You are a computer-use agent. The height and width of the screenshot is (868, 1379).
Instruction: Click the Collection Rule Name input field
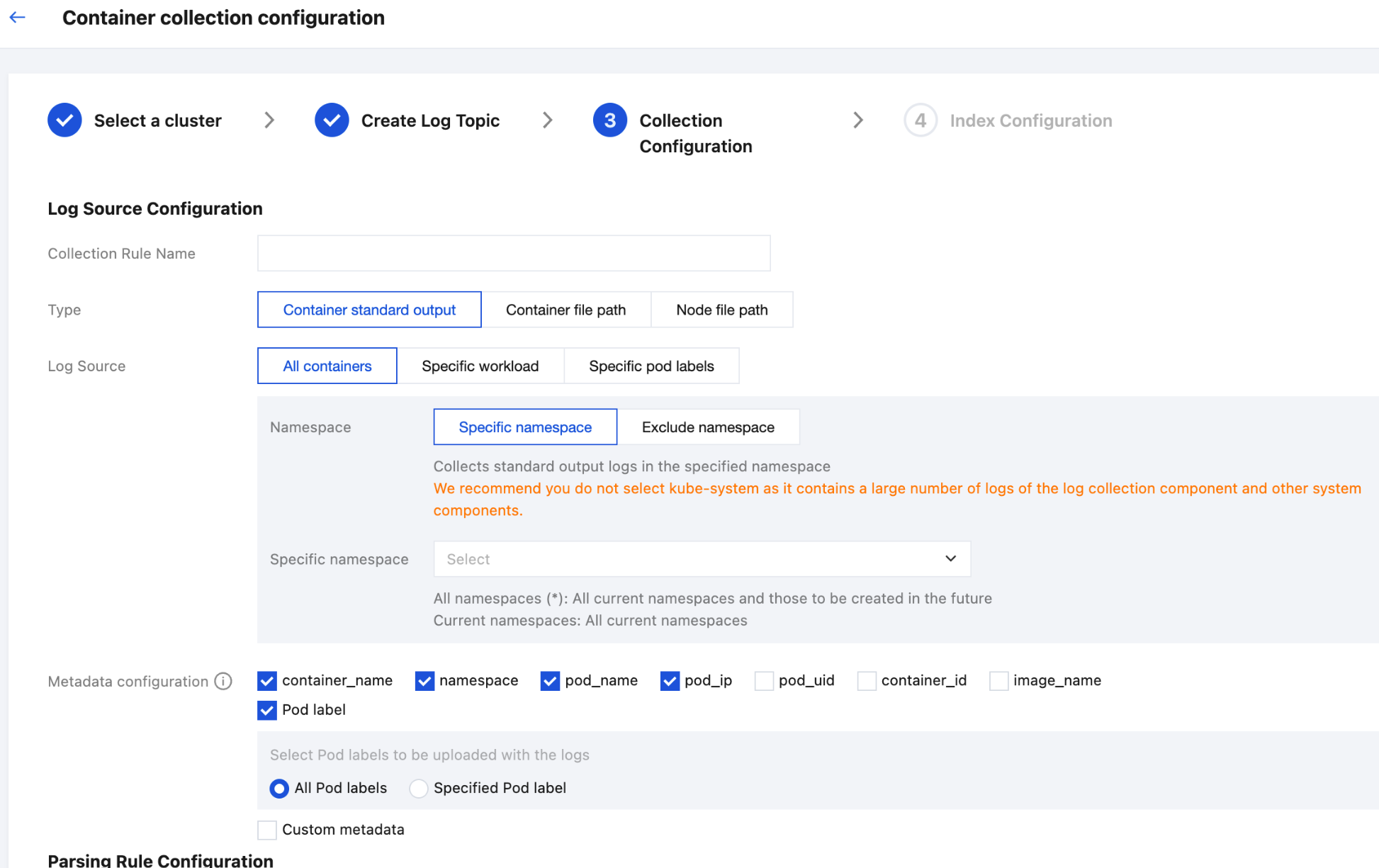tap(514, 253)
